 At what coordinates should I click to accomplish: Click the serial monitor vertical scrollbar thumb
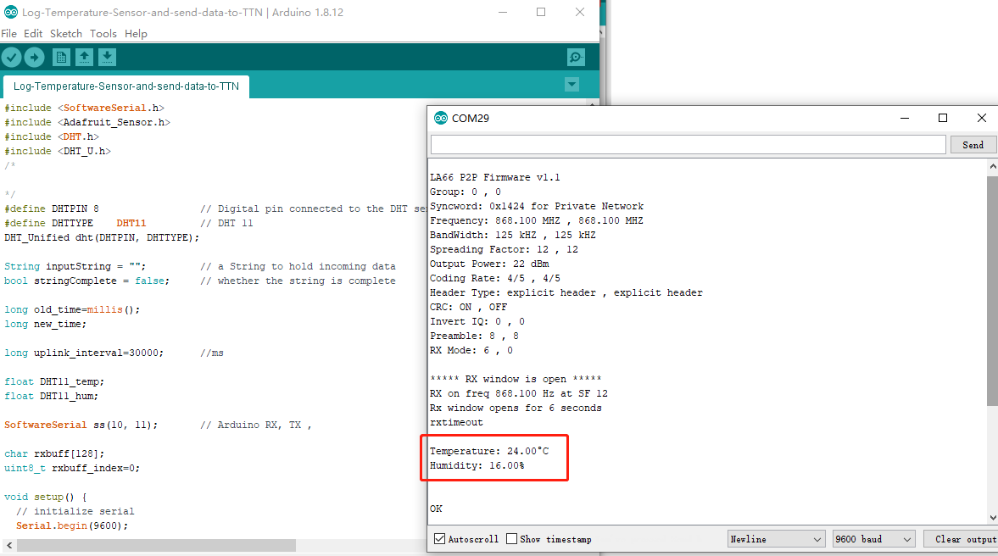pyautogui.click(x=992, y=291)
